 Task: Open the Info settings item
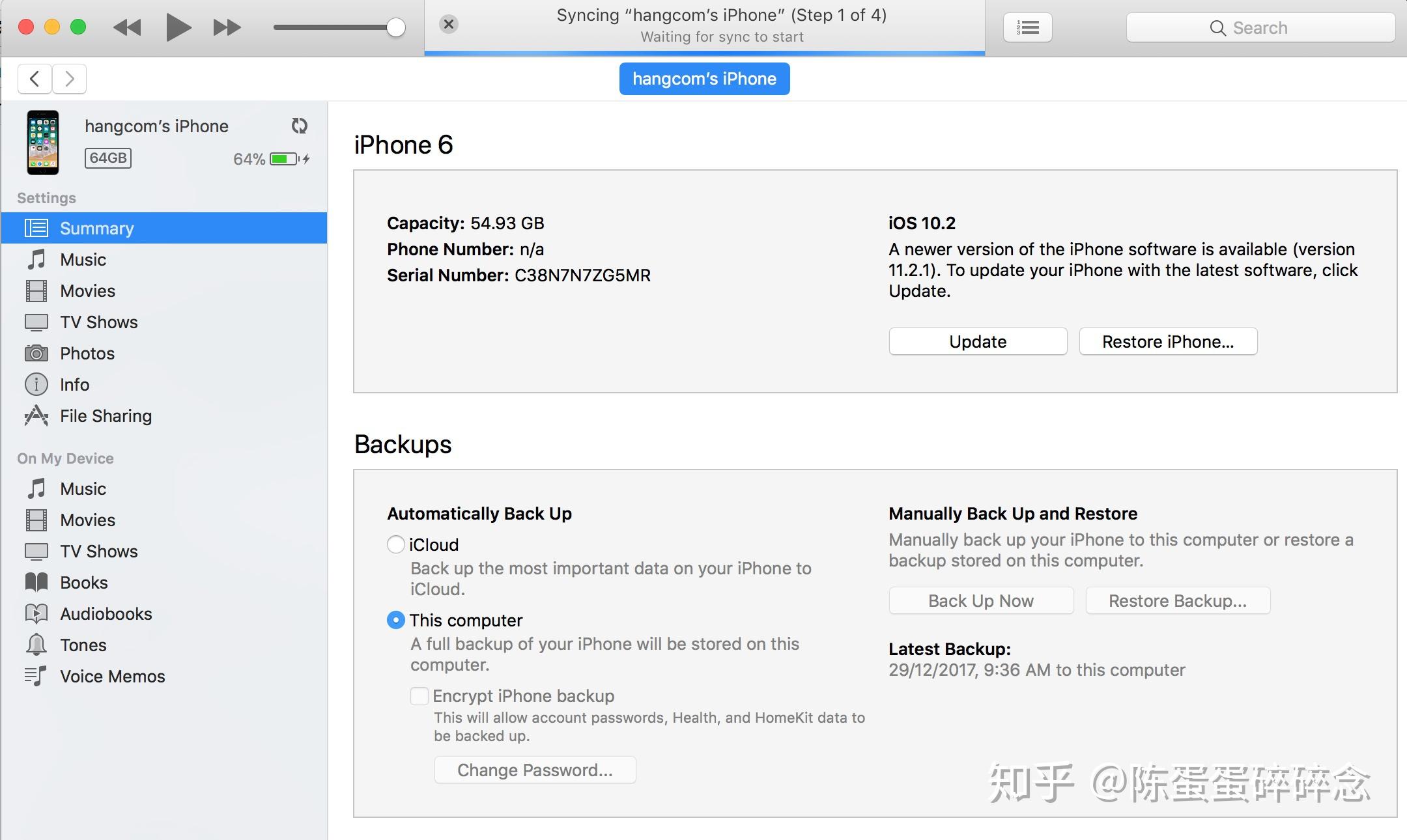click(74, 385)
